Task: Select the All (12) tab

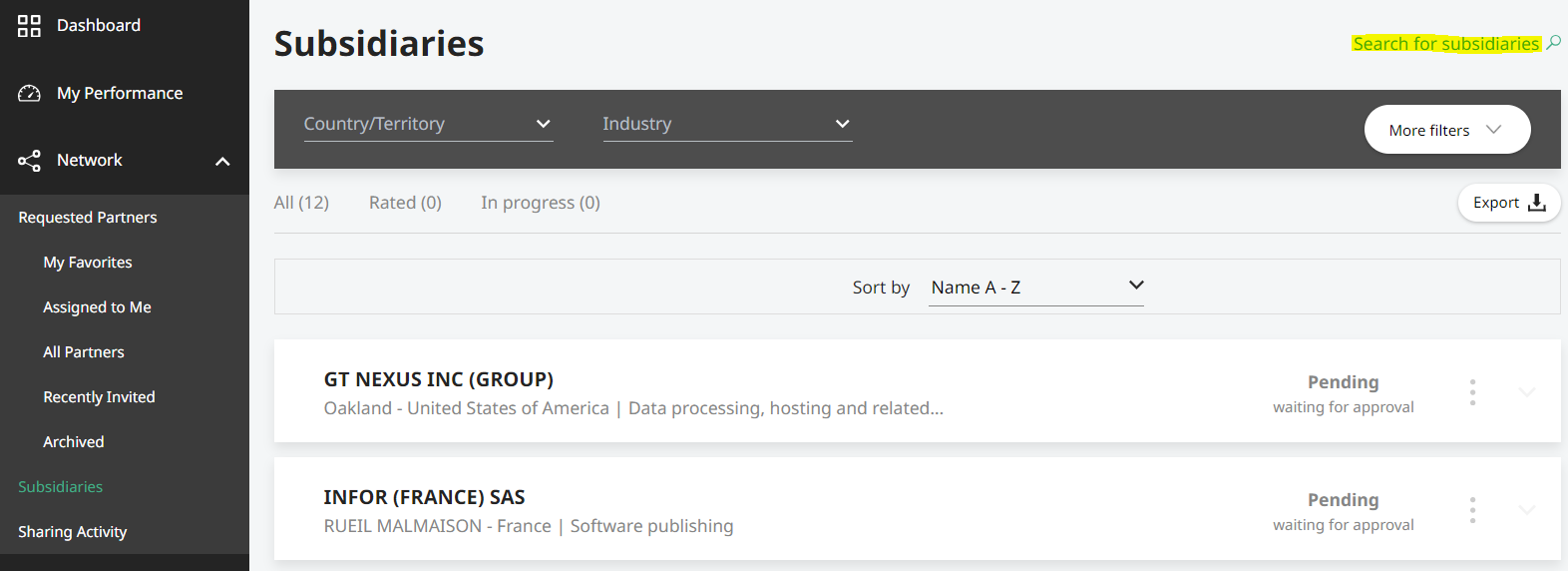Action: [301, 203]
